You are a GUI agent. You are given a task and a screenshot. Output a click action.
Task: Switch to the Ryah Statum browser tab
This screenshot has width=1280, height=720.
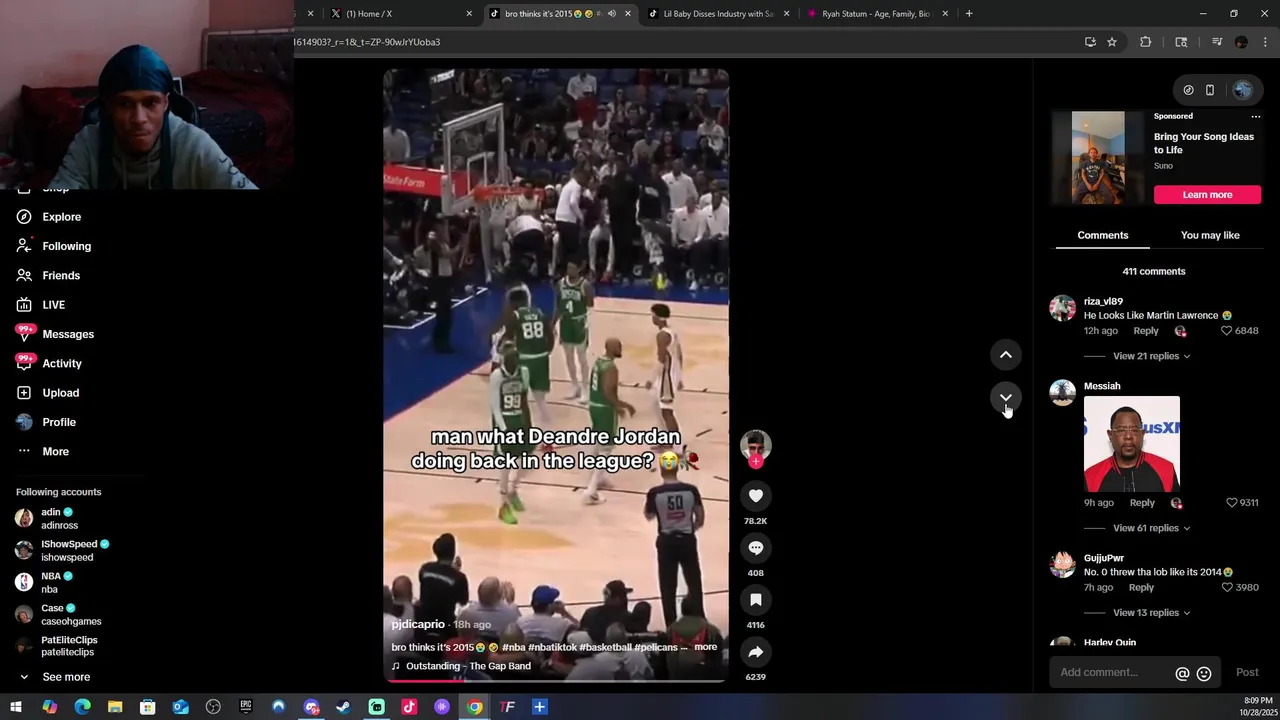(877, 14)
